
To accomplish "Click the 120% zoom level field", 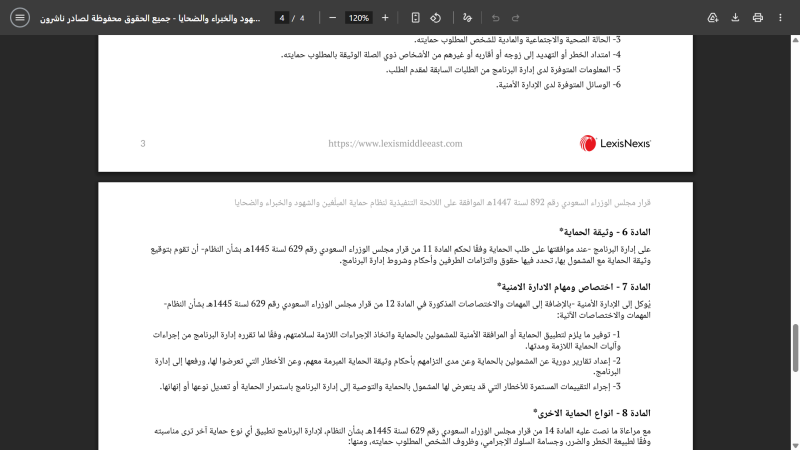I will [359, 18].
